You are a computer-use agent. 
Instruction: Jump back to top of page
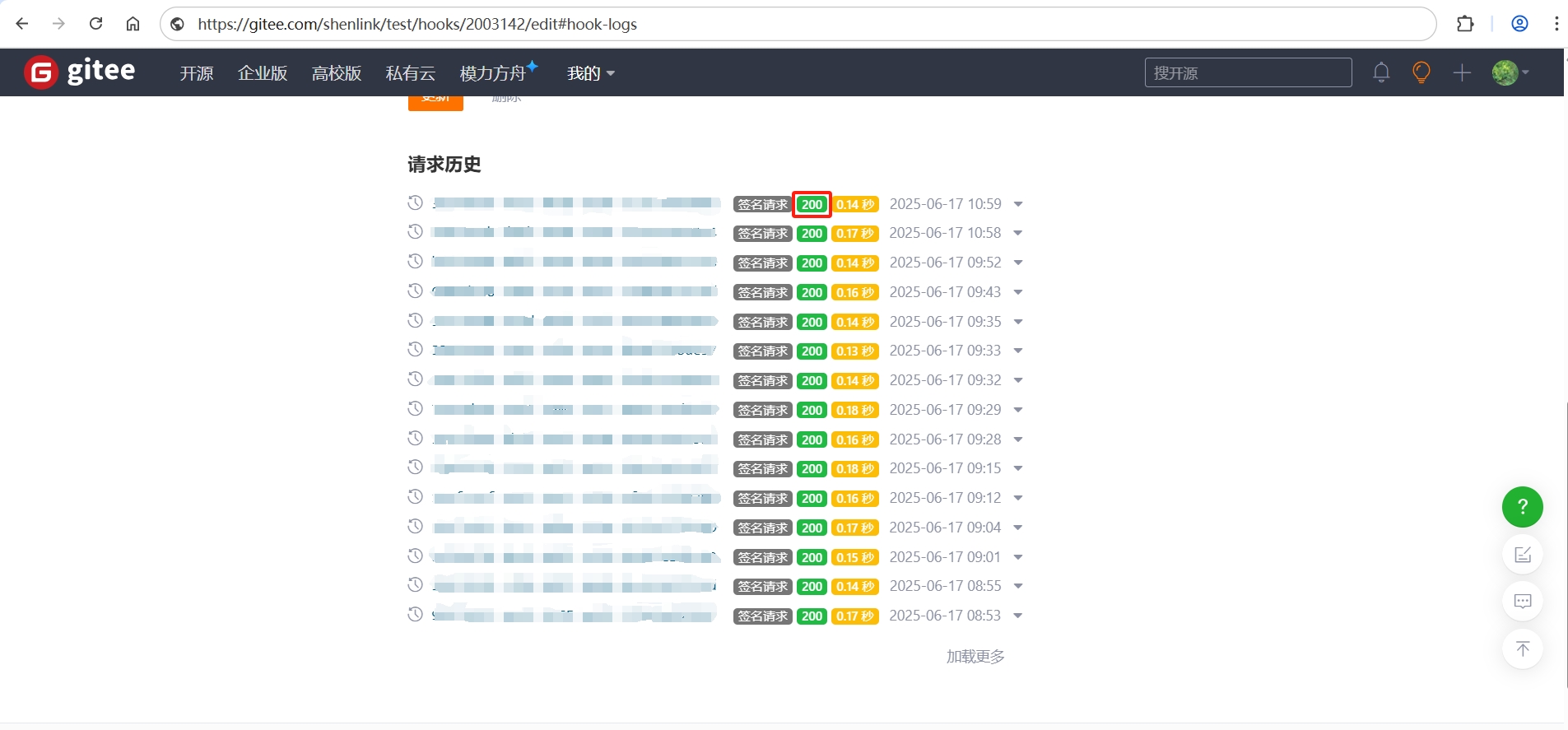click(x=1523, y=649)
